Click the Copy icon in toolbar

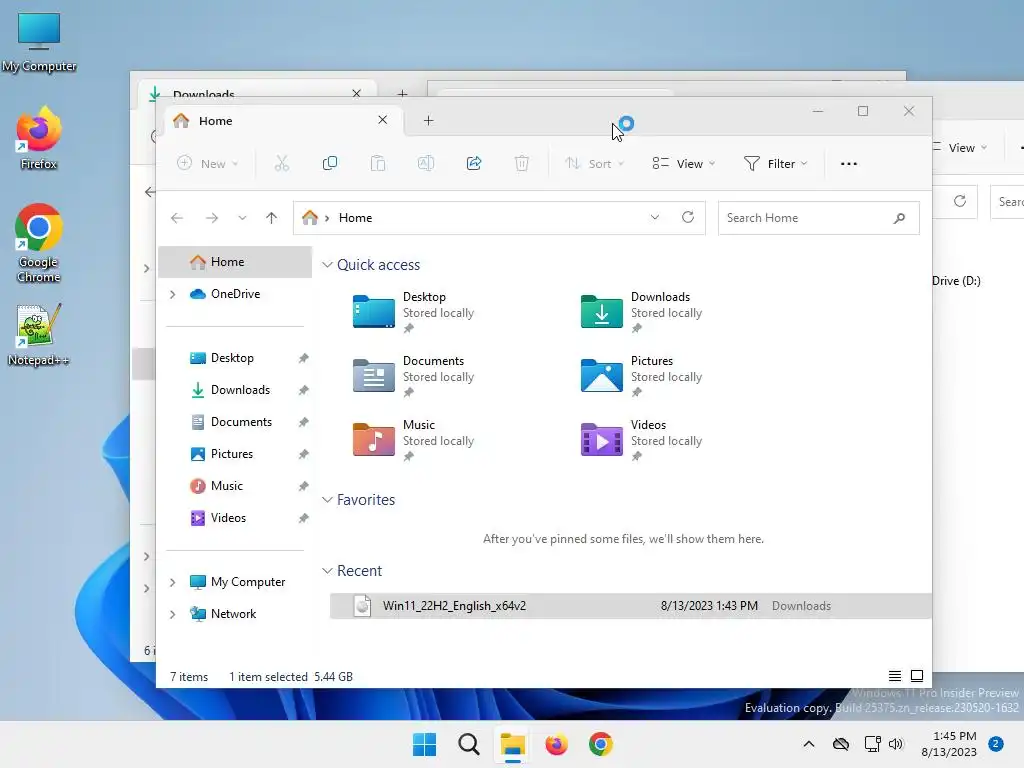click(330, 163)
